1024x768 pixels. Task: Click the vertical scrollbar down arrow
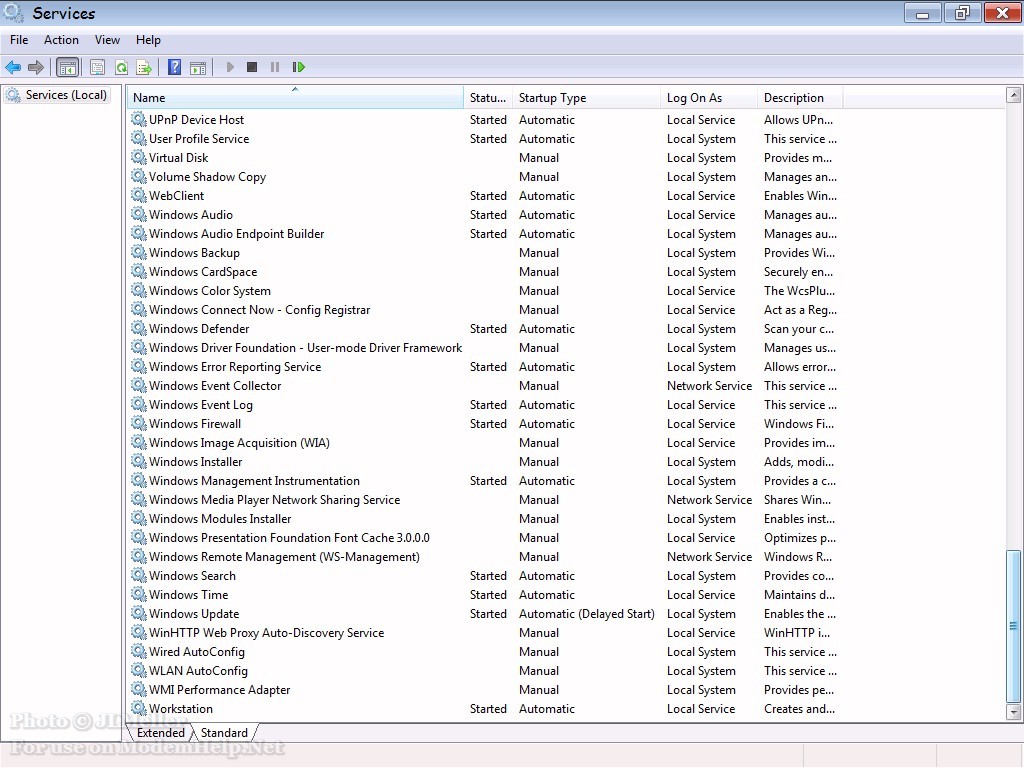[x=1014, y=712]
